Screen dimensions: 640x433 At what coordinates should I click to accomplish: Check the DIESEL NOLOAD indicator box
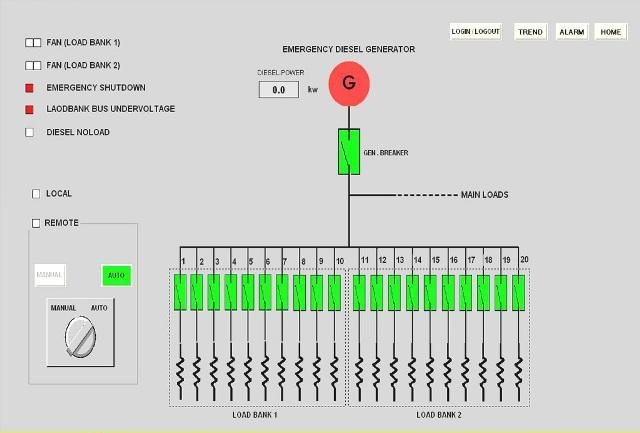point(29,132)
